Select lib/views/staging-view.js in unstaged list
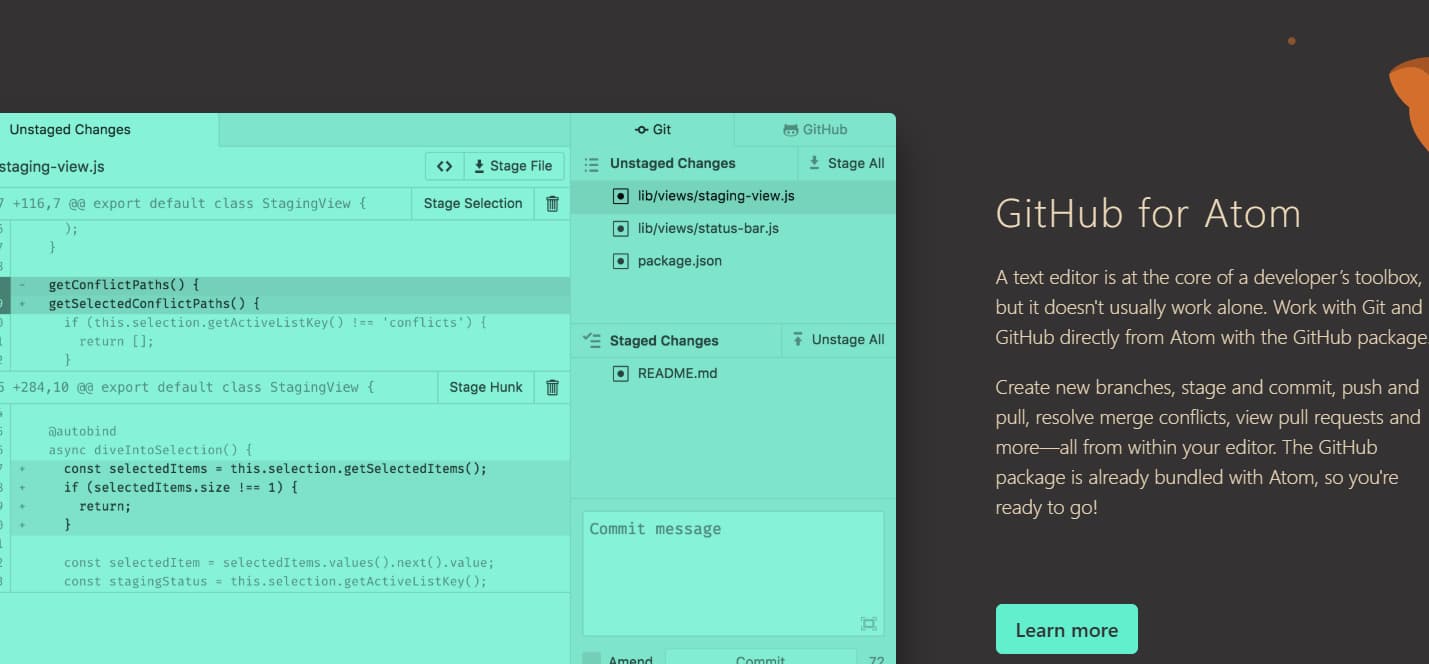This screenshot has width=1429, height=664. [733, 196]
